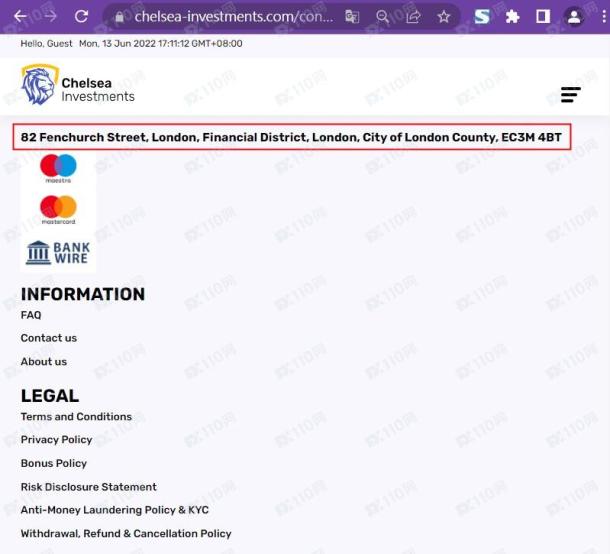Open the hamburger navigation menu
Viewport: 610px width, 554px height.
(x=571, y=95)
